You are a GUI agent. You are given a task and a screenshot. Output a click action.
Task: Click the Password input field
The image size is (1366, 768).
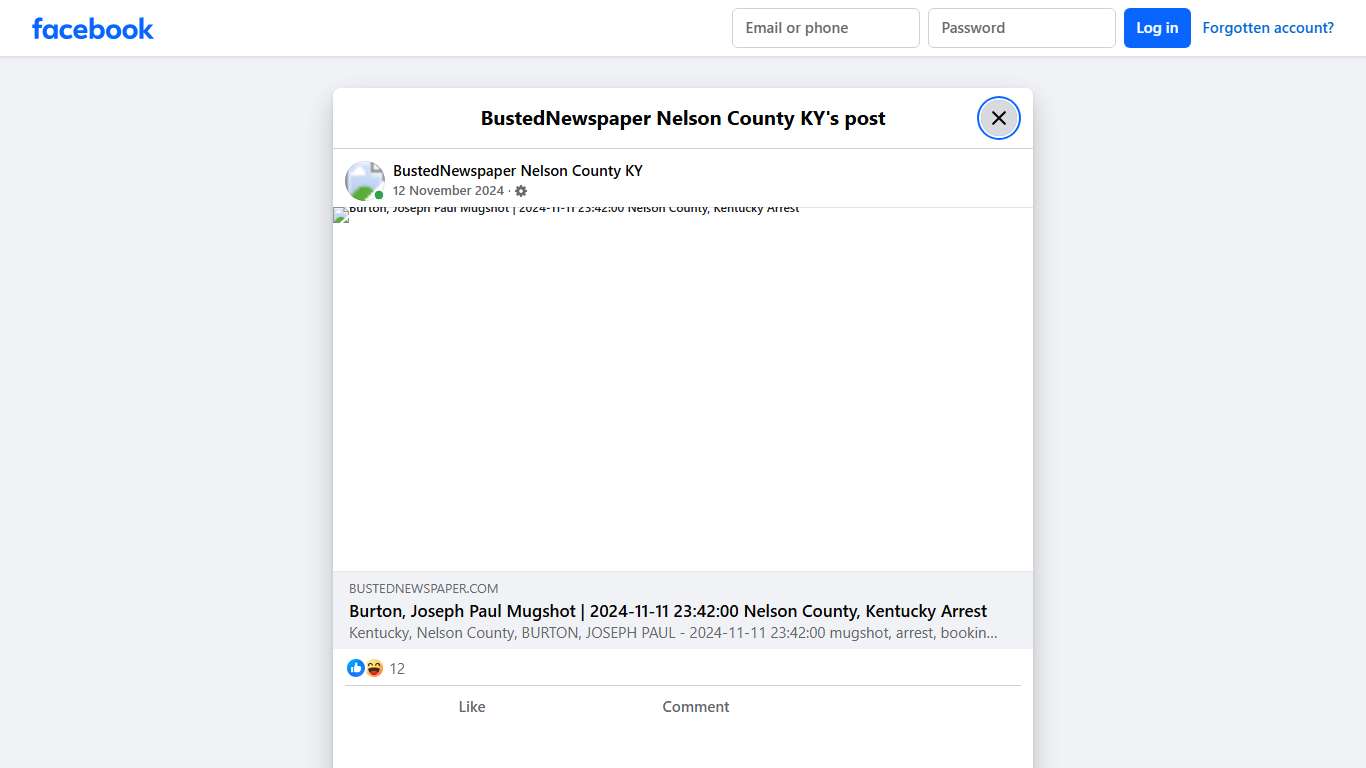(x=1021, y=27)
